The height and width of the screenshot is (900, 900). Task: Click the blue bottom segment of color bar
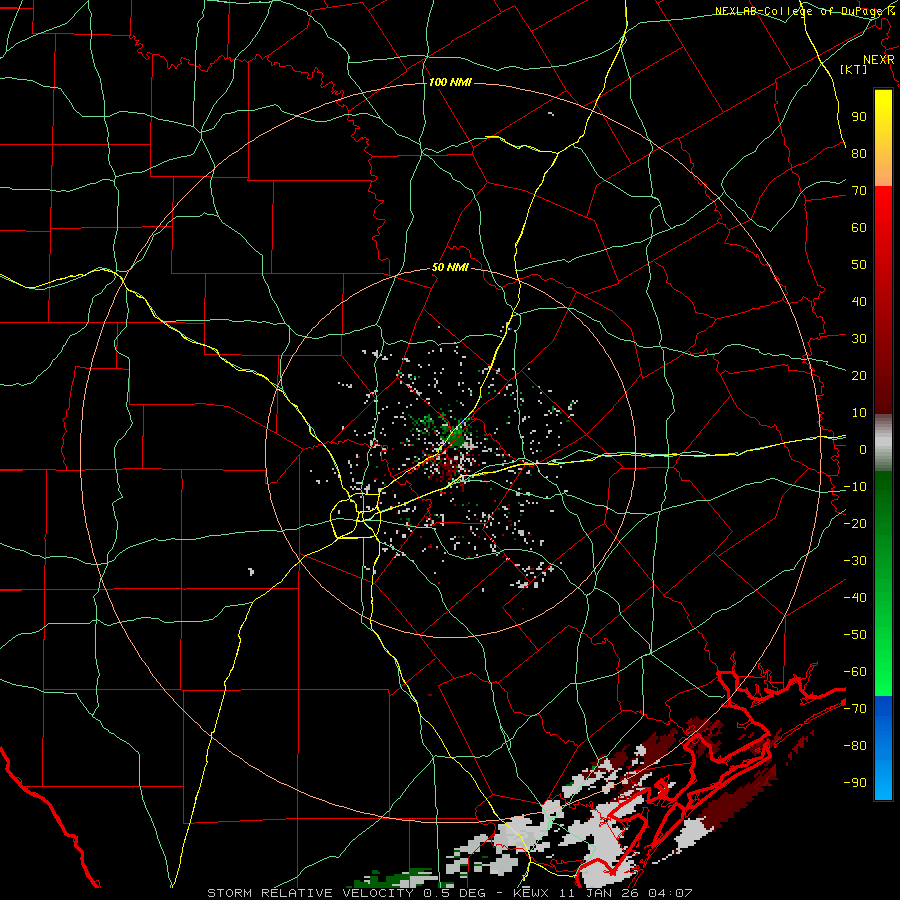click(883, 747)
